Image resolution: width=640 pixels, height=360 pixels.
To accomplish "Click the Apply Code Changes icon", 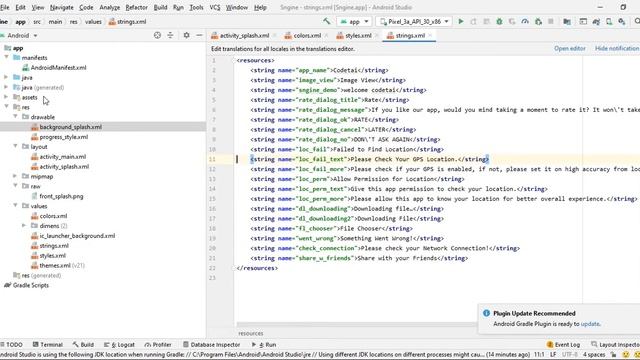I will tap(487, 21).
